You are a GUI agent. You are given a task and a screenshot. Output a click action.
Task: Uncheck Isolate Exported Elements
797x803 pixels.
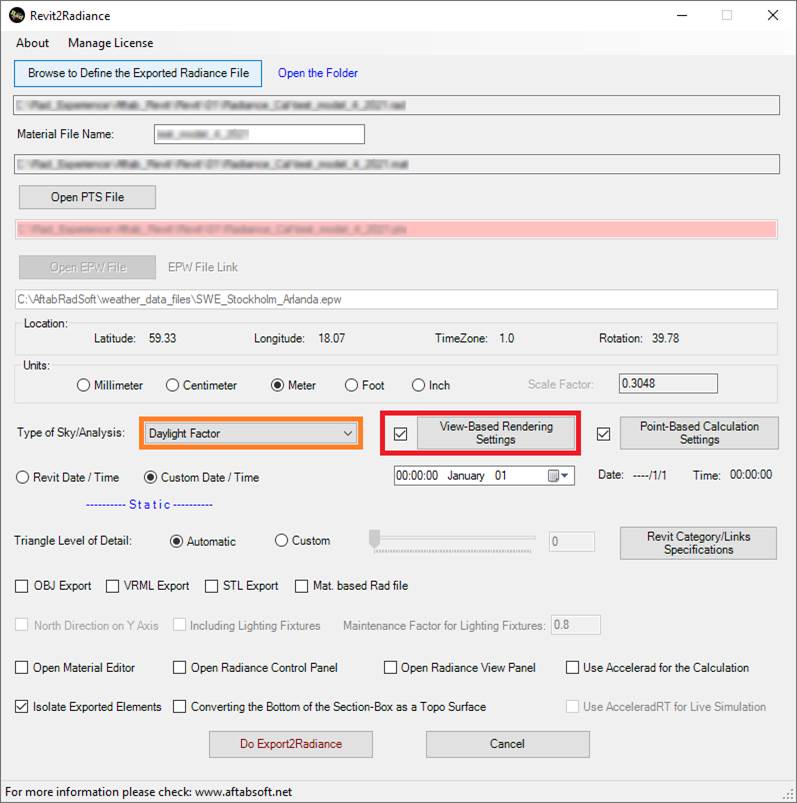coord(22,707)
